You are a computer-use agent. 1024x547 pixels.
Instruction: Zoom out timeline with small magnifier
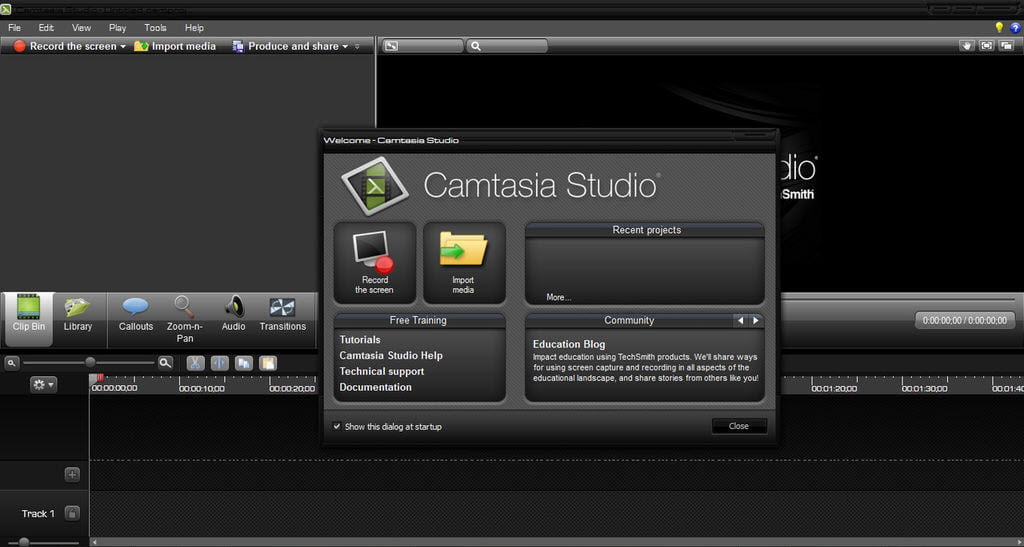pos(11,363)
